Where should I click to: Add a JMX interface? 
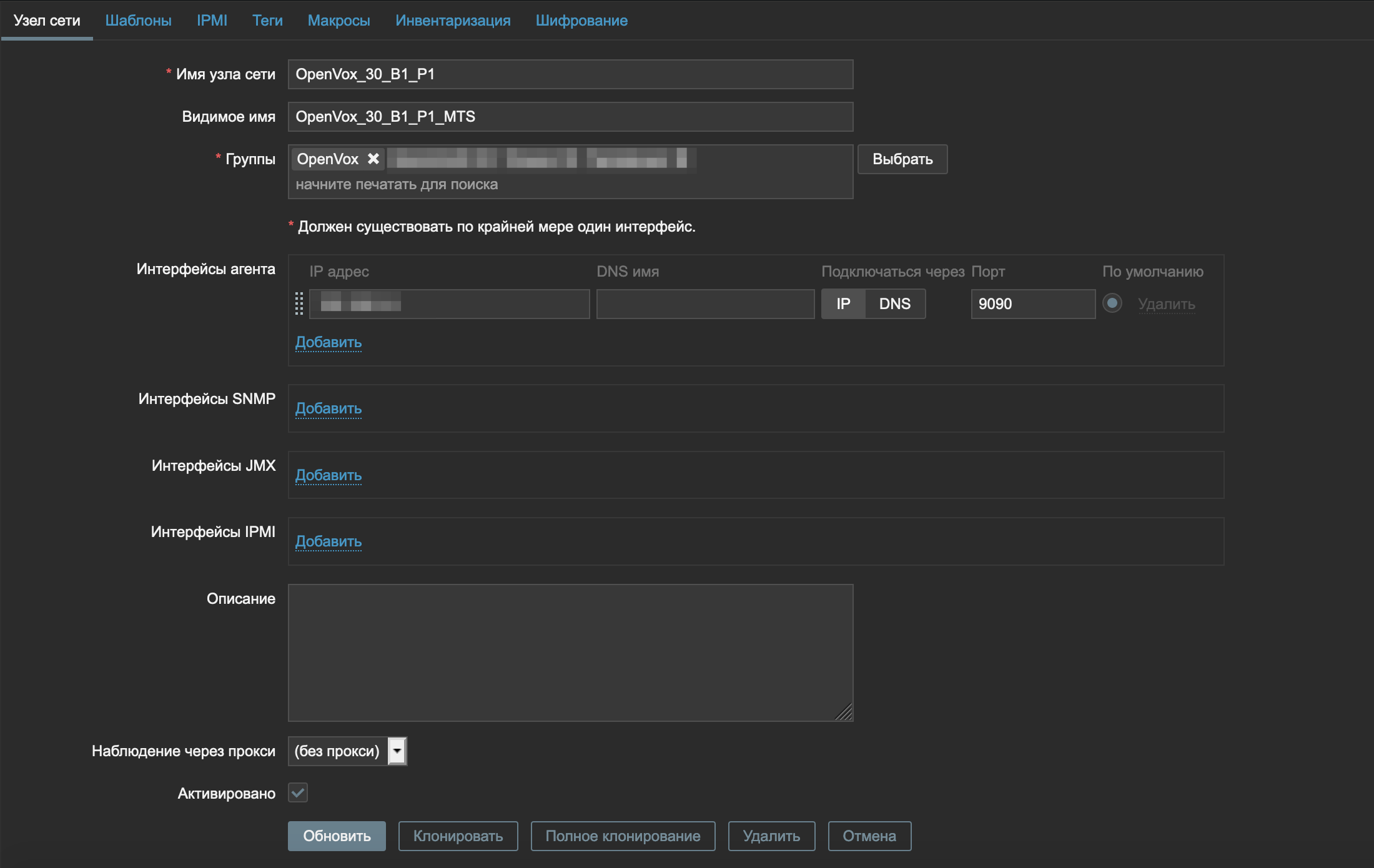pyautogui.click(x=329, y=475)
